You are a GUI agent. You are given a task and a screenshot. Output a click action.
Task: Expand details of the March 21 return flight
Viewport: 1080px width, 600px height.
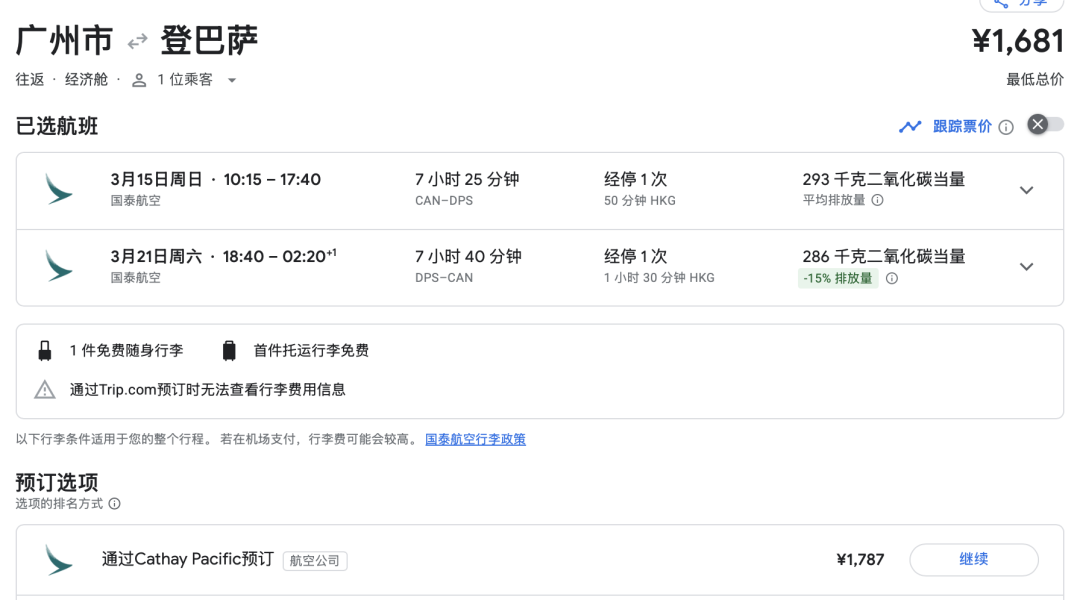click(1026, 266)
